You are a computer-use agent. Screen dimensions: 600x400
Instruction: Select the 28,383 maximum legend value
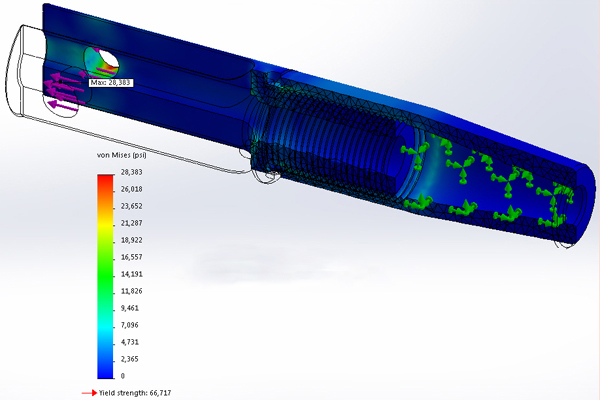point(130,173)
